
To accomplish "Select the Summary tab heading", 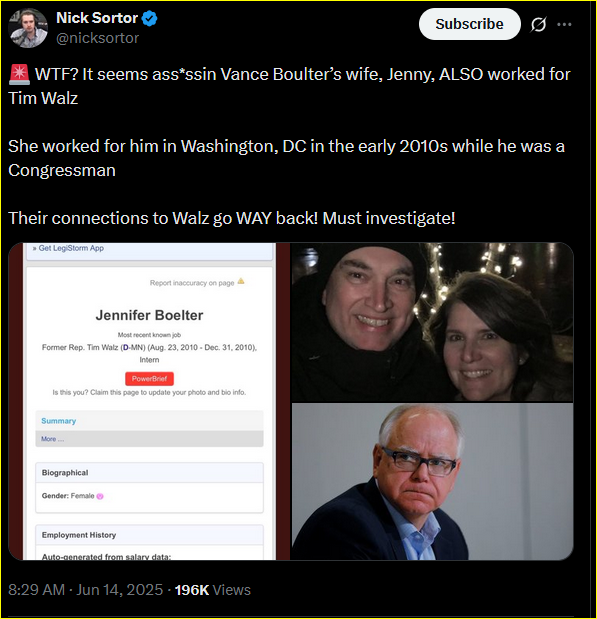I will pos(58,421).
